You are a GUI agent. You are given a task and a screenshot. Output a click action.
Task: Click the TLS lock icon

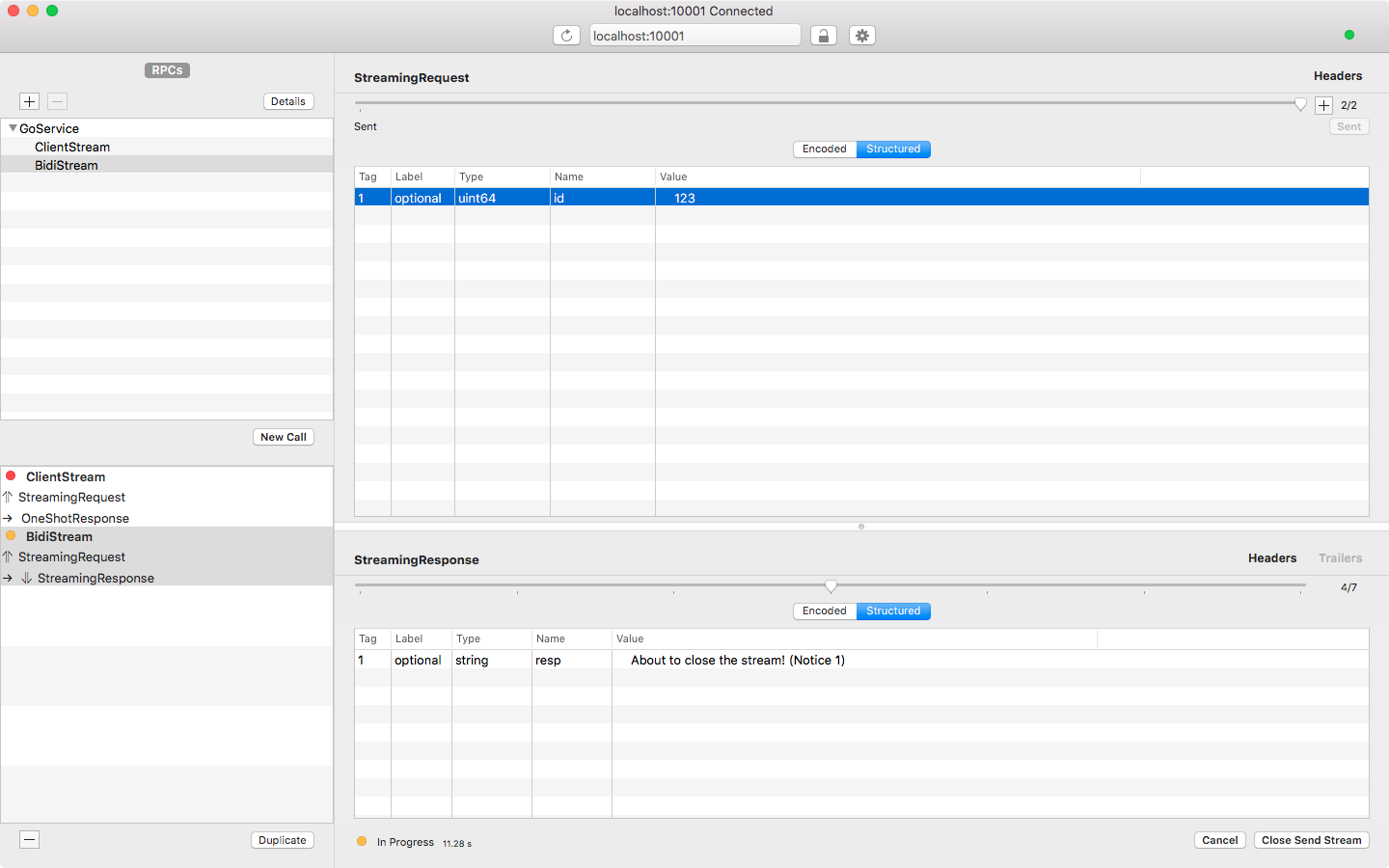point(823,36)
